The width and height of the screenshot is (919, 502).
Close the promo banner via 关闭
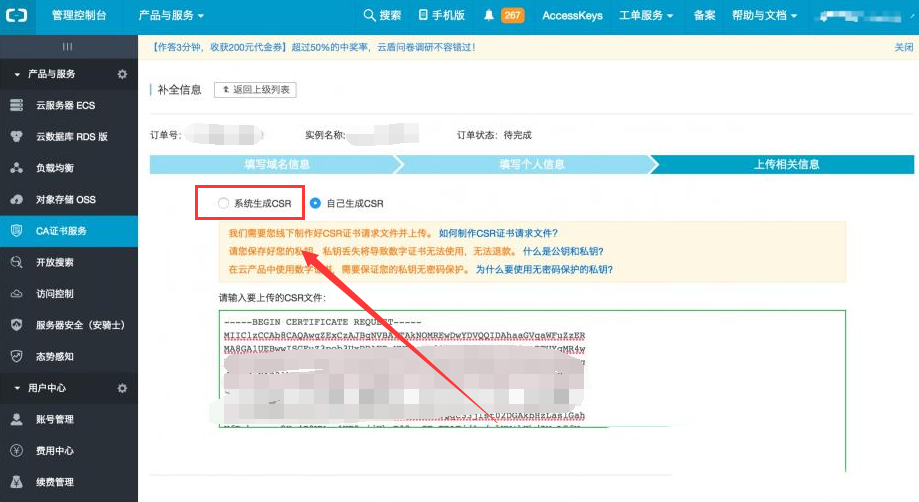pos(903,47)
